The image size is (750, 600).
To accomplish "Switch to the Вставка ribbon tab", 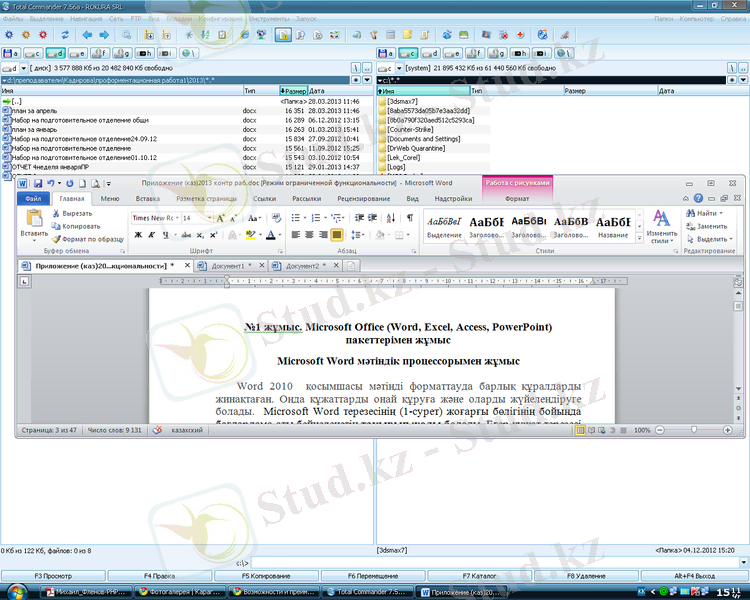I will pyautogui.click(x=147, y=199).
